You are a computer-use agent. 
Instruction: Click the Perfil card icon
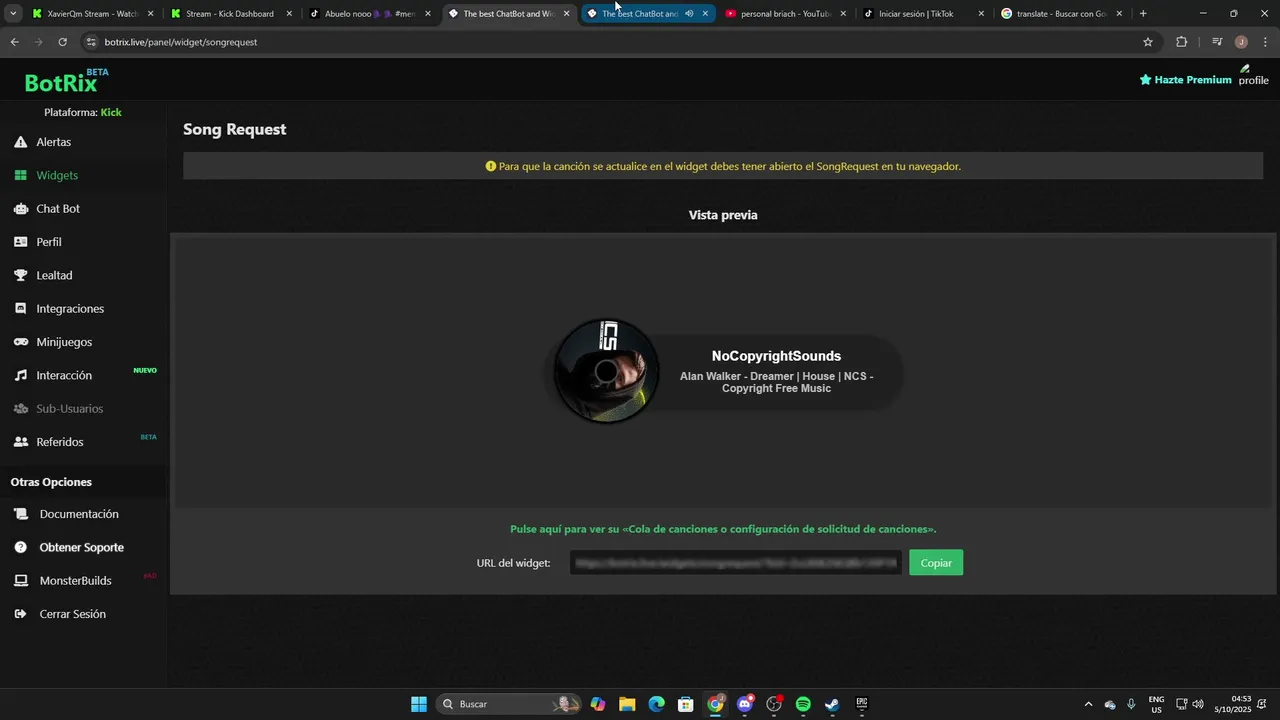click(x=21, y=242)
